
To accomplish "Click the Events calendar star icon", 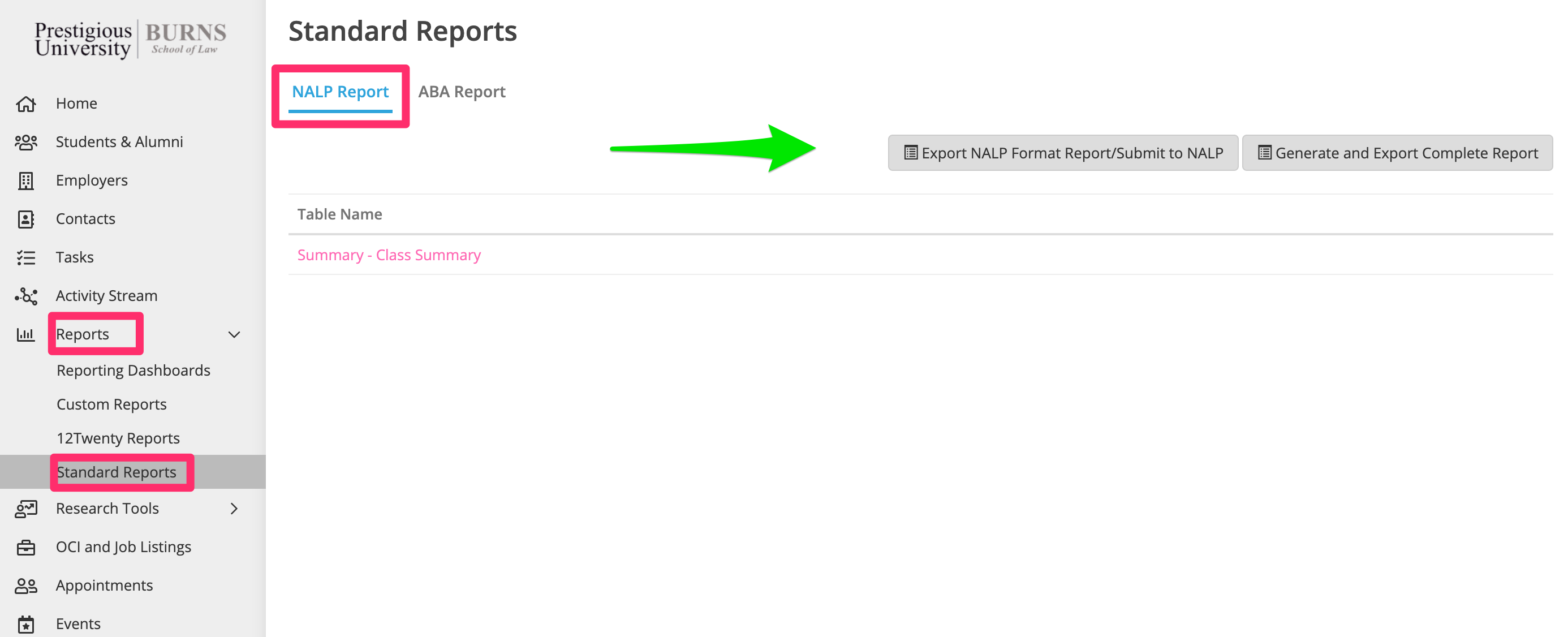I will [x=25, y=624].
